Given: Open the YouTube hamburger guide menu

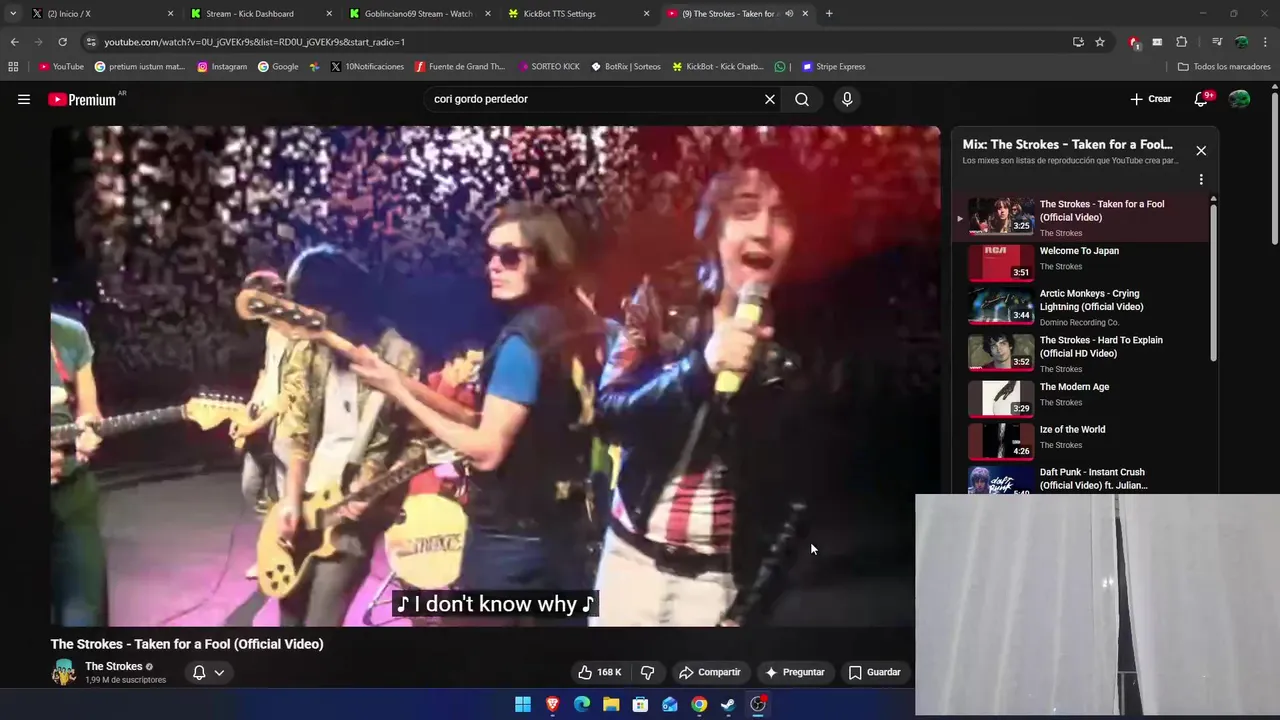Looking at the screenshot, I should 24,99.
